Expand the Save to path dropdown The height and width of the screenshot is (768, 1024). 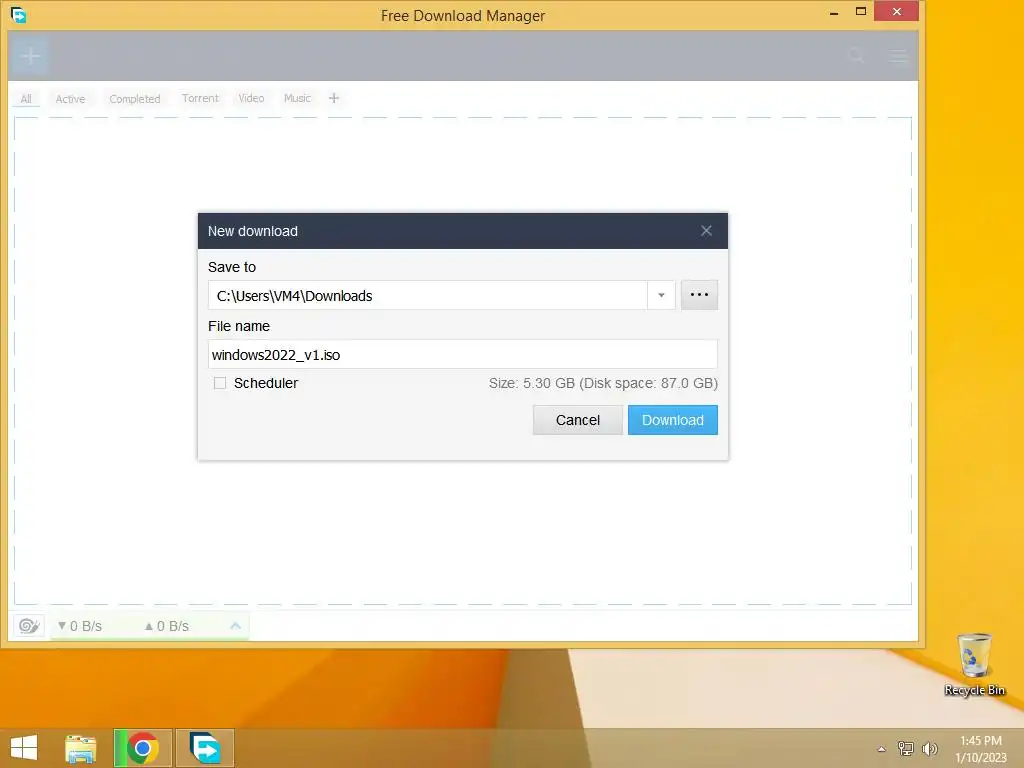pyautogui.click(x=661, y=295)
